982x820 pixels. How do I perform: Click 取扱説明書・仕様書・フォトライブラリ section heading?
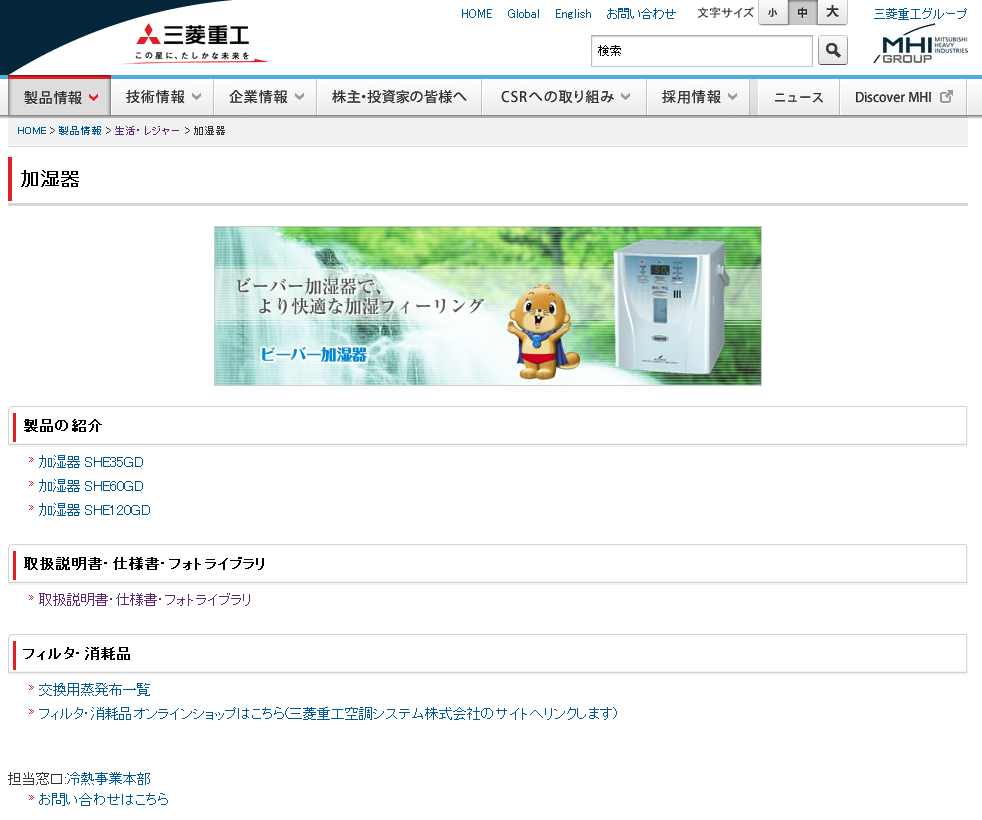tap(145, 564)
